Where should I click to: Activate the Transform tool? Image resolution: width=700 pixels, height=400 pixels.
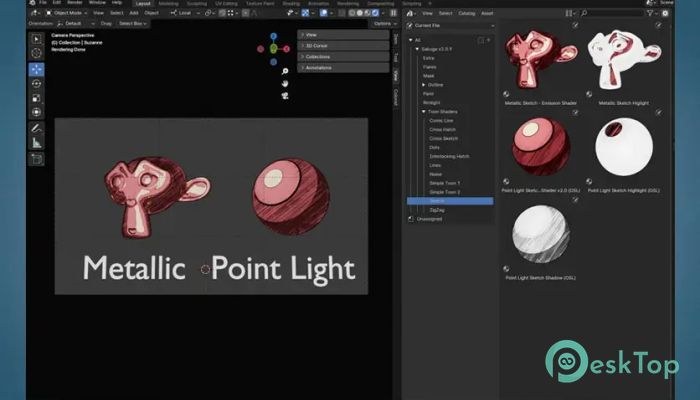click(x=37, y=112)
